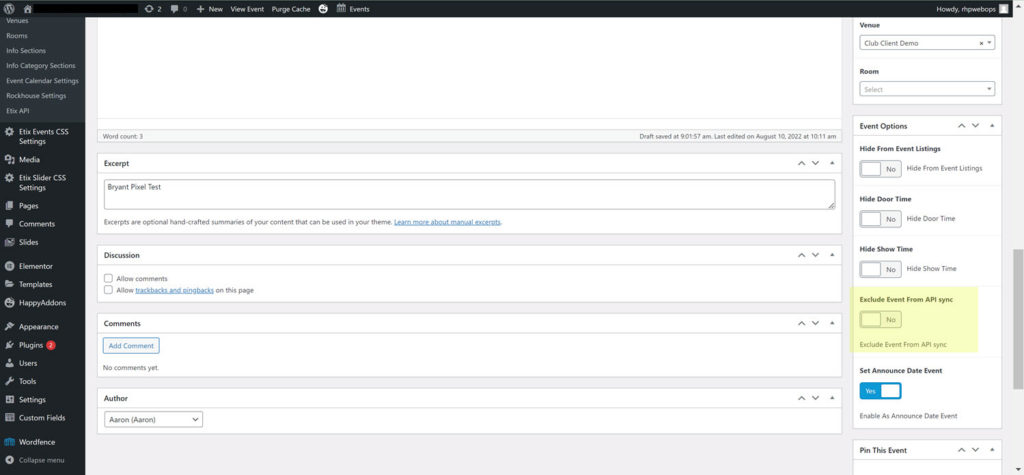The height and width of the screenshot is (475, 1024).
Task: Toggle Exclude Event From API sync
Action: 880,319
